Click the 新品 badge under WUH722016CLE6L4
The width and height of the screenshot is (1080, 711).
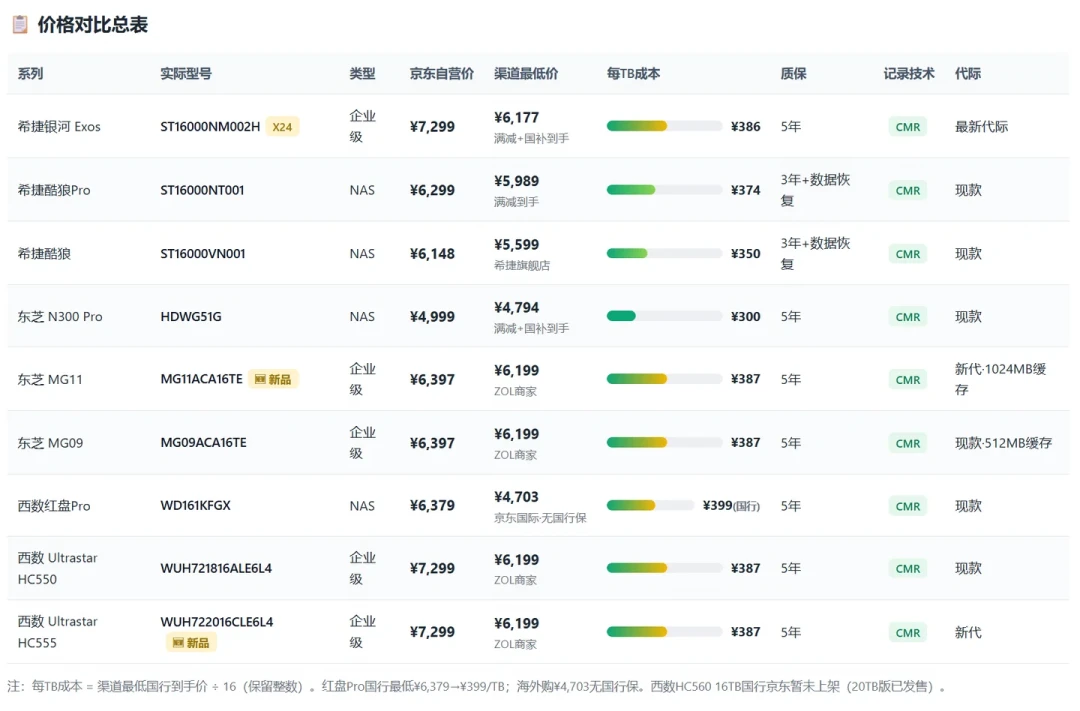[191, 643]
